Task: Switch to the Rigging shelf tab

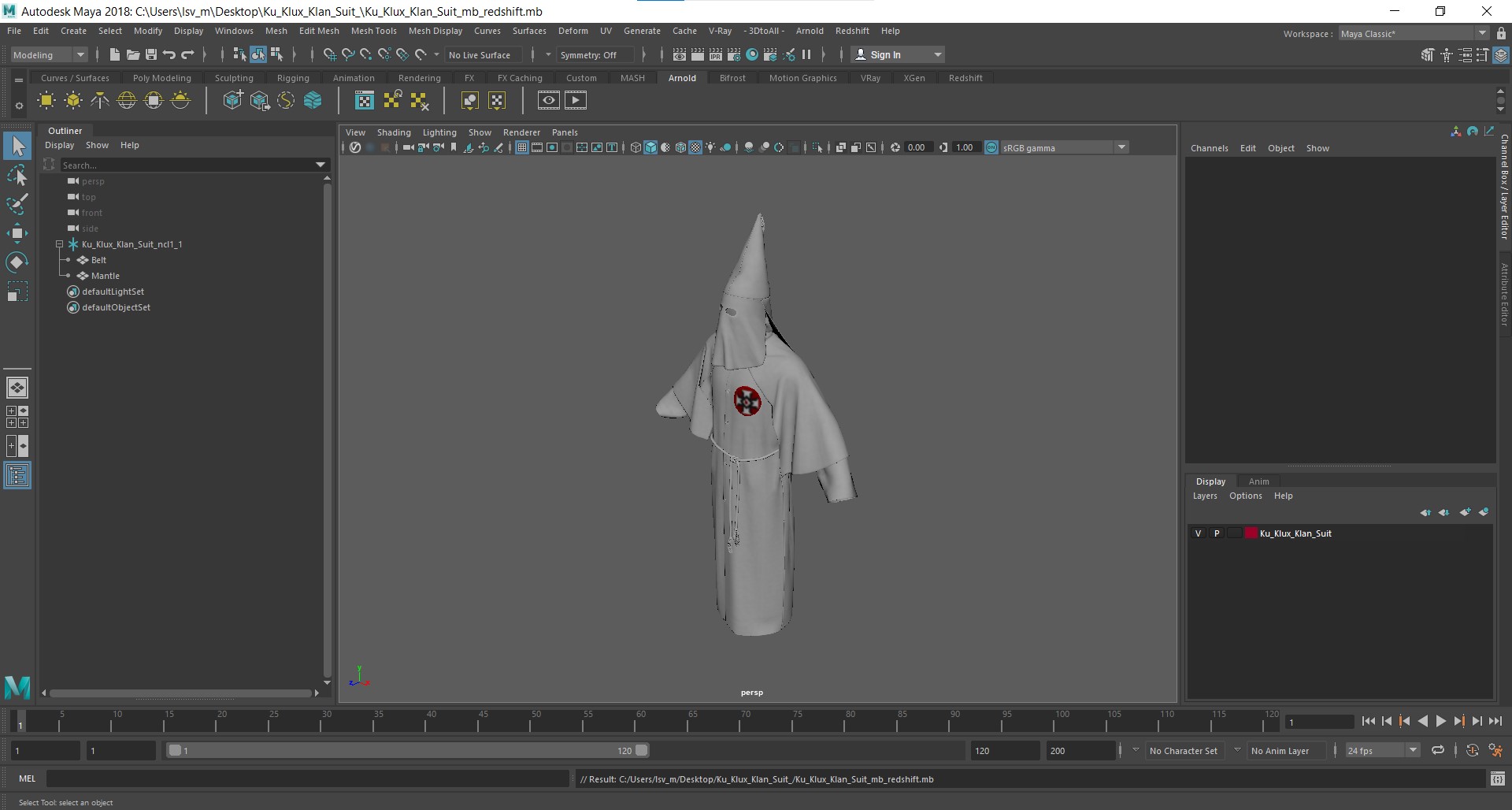Action: [x=293, y=78]
